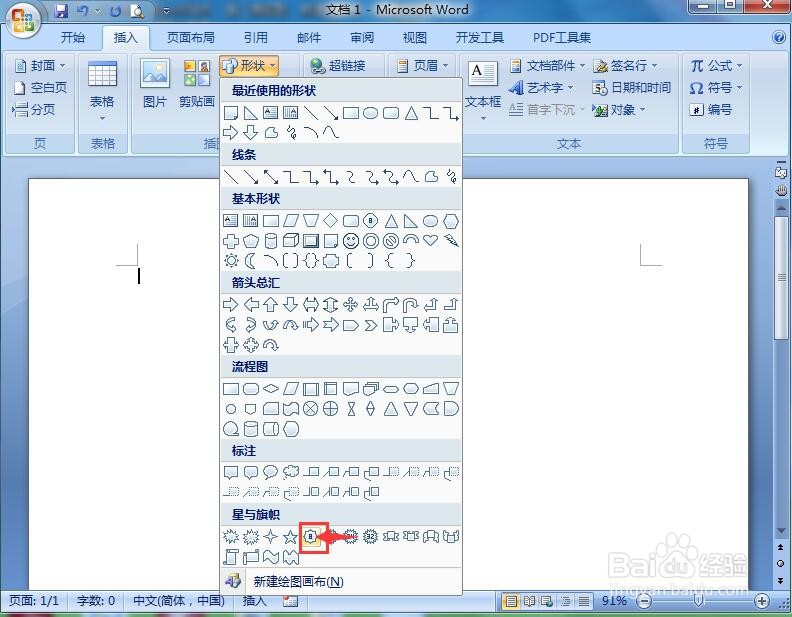Switch to draft view

[x=583, y=601]
